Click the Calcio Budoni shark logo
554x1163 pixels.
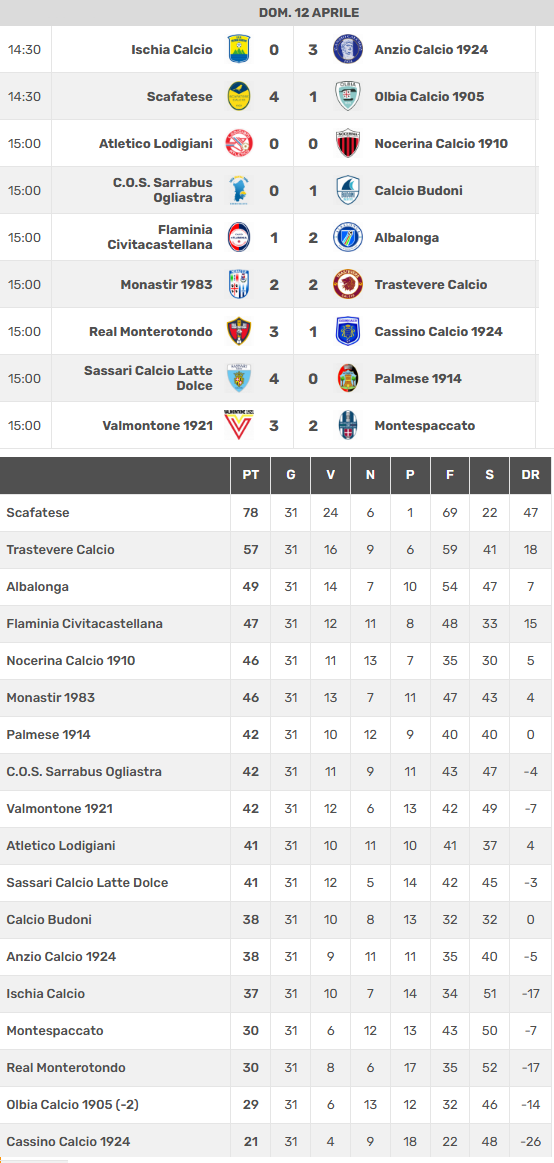coord(348,191)
